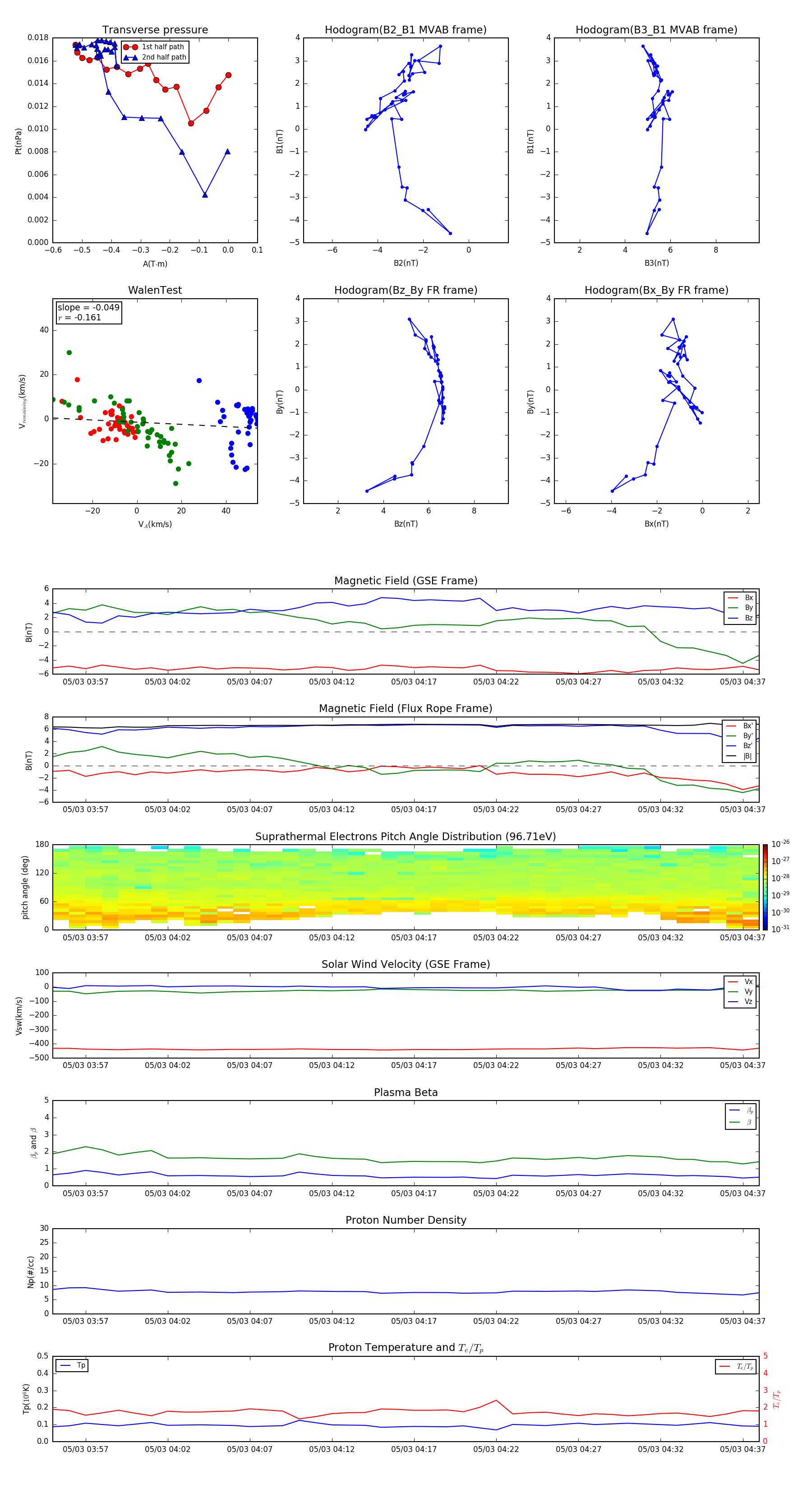Click the 'Plasma Beta' plot title
This screenshot has height=1489, width=812.
pos(406,1092)
